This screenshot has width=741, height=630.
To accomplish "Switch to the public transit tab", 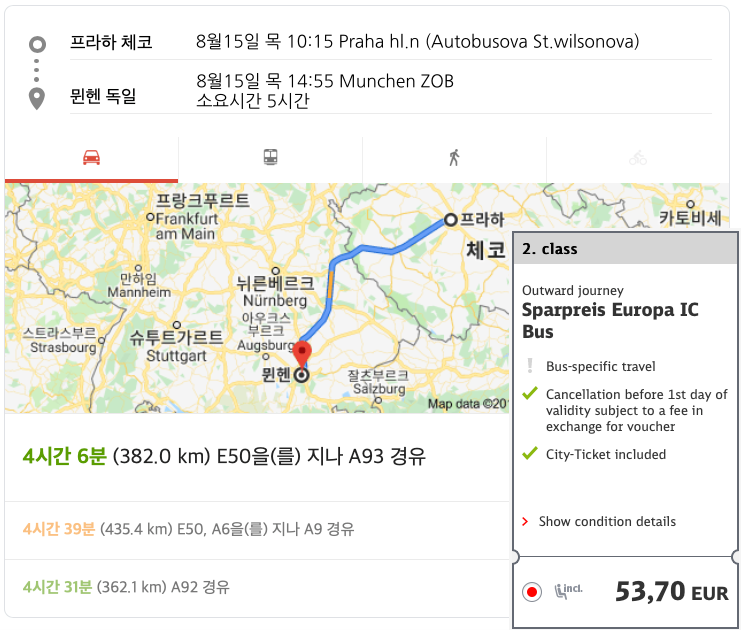I will (x=270, y=158).
